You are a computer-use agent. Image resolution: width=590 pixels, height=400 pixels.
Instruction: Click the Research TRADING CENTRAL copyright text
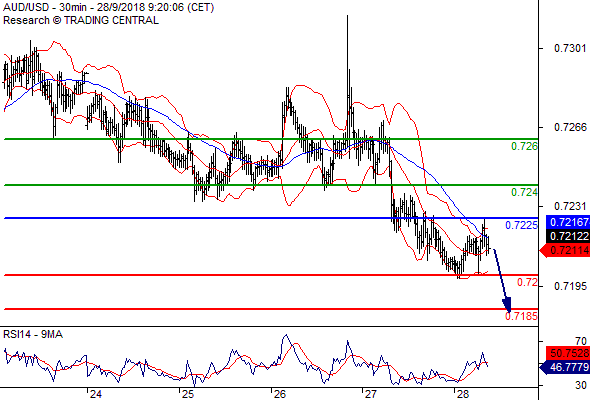(81, 20)
